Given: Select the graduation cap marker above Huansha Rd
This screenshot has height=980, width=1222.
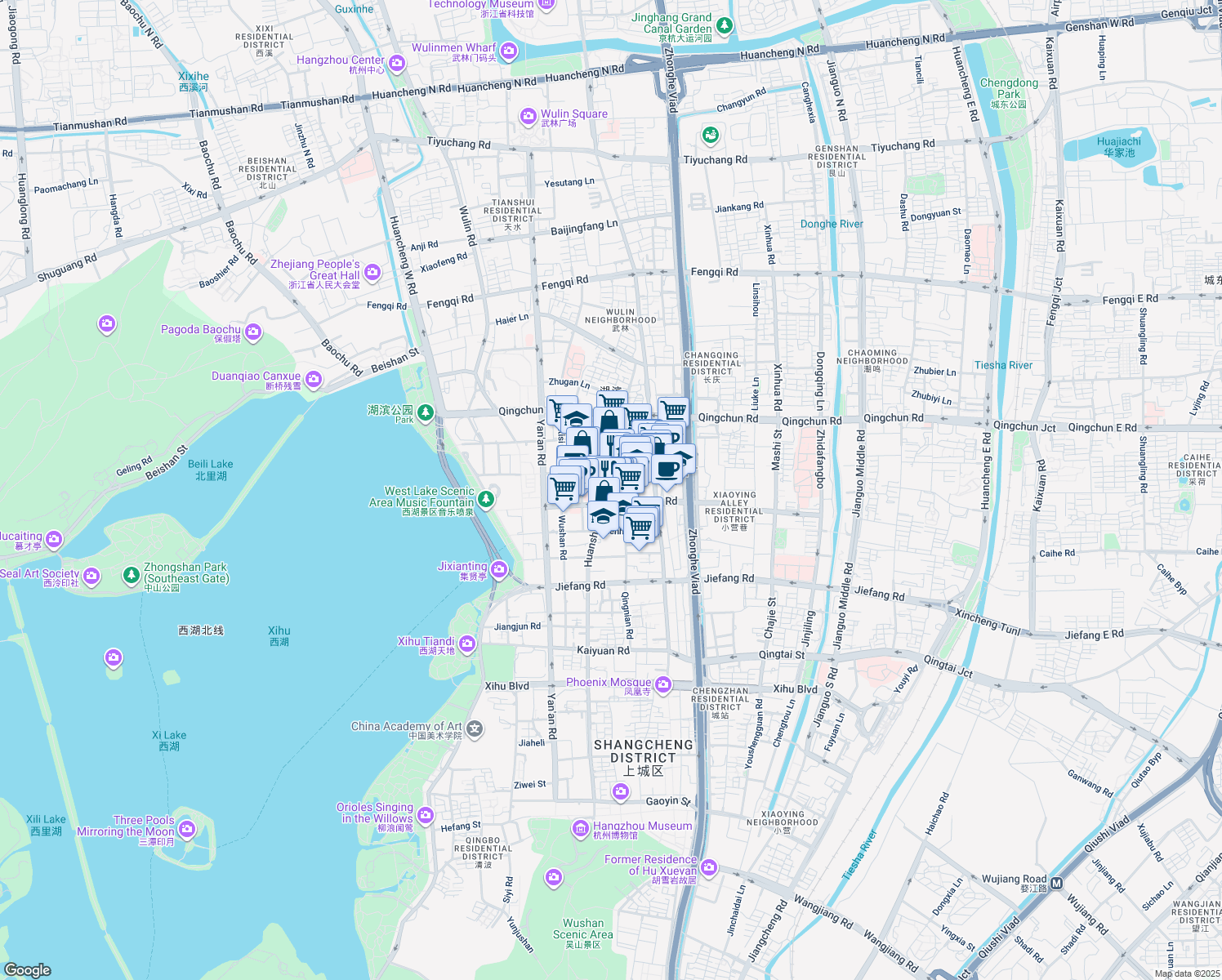Looking at the screenshot, I should 603,516.
